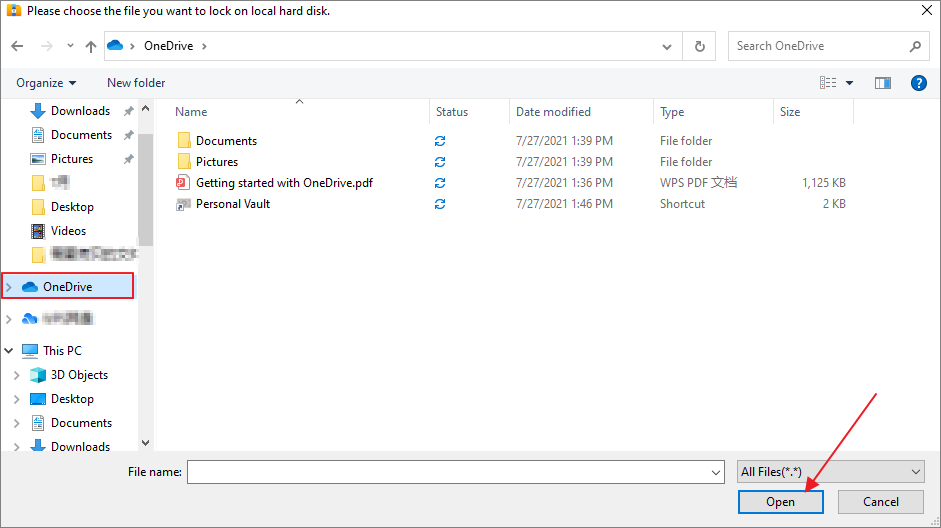Click the Documents folder icon in list
This screenshot has height=528, width=941.
[184, 141]
